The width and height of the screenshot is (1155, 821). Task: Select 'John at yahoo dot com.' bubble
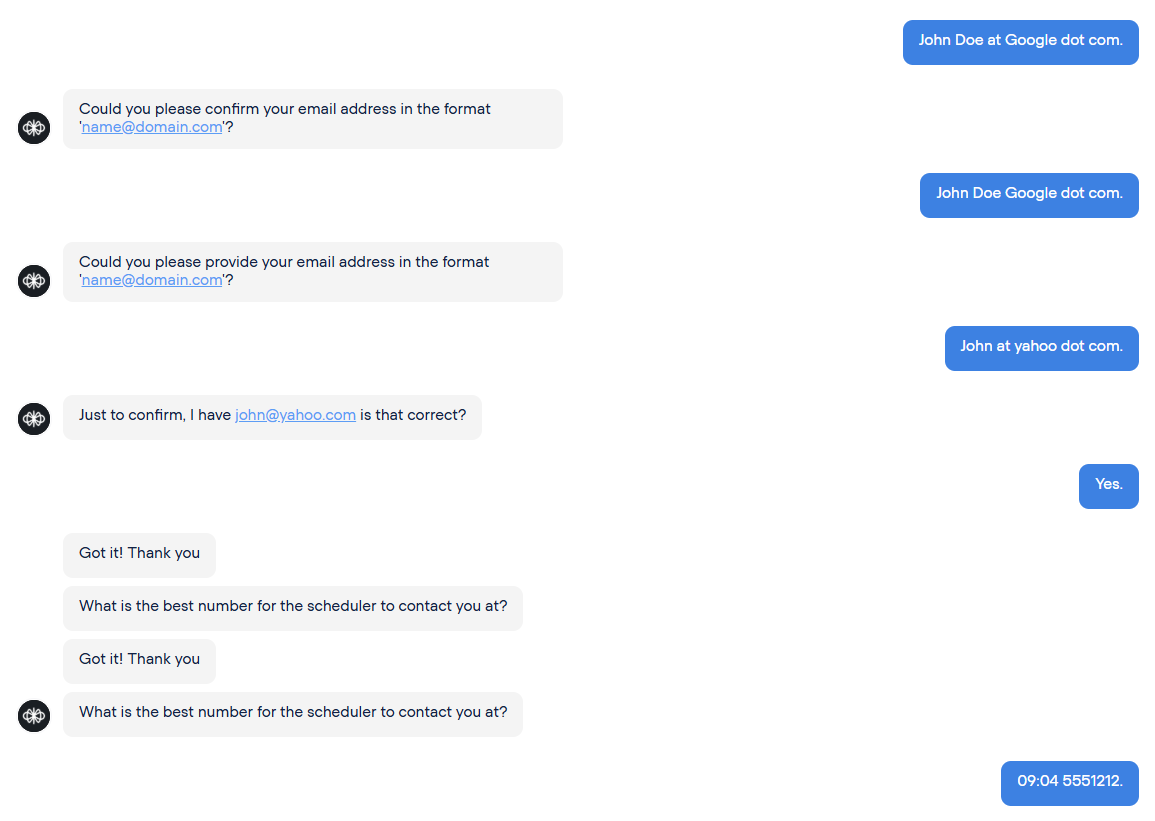point(1042,348)
